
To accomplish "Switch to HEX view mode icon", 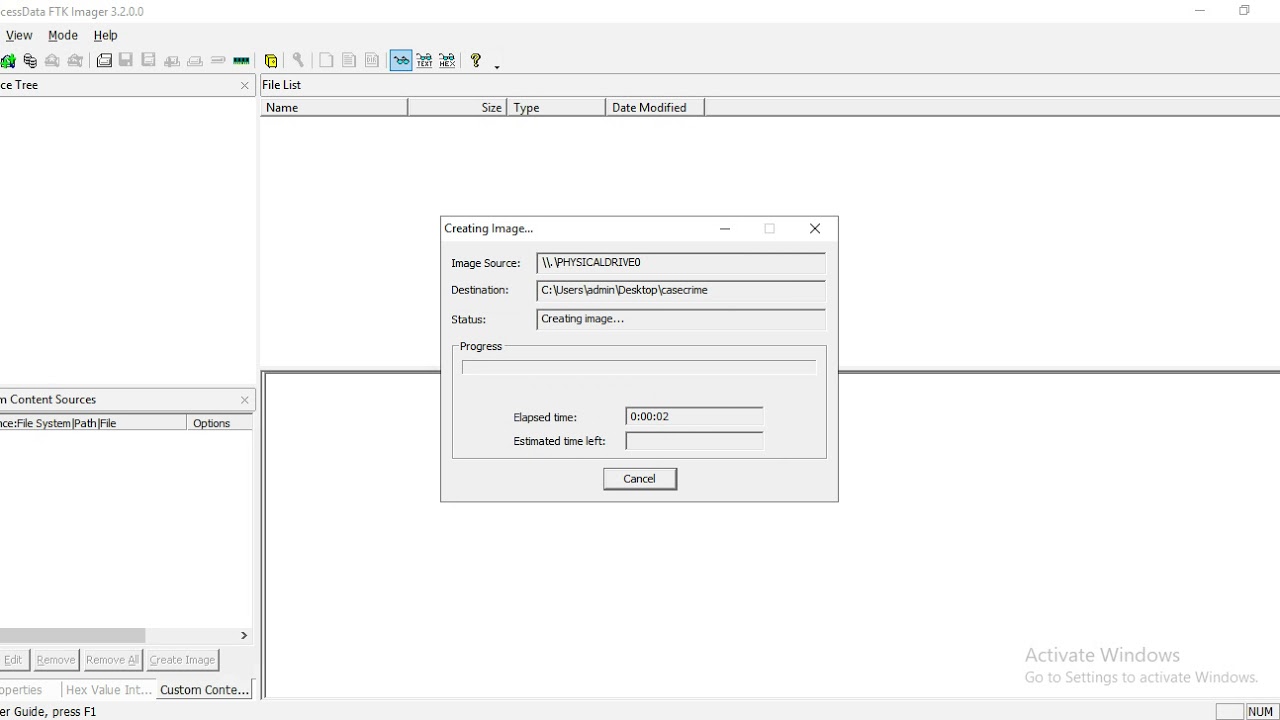I will pos(447,61).
